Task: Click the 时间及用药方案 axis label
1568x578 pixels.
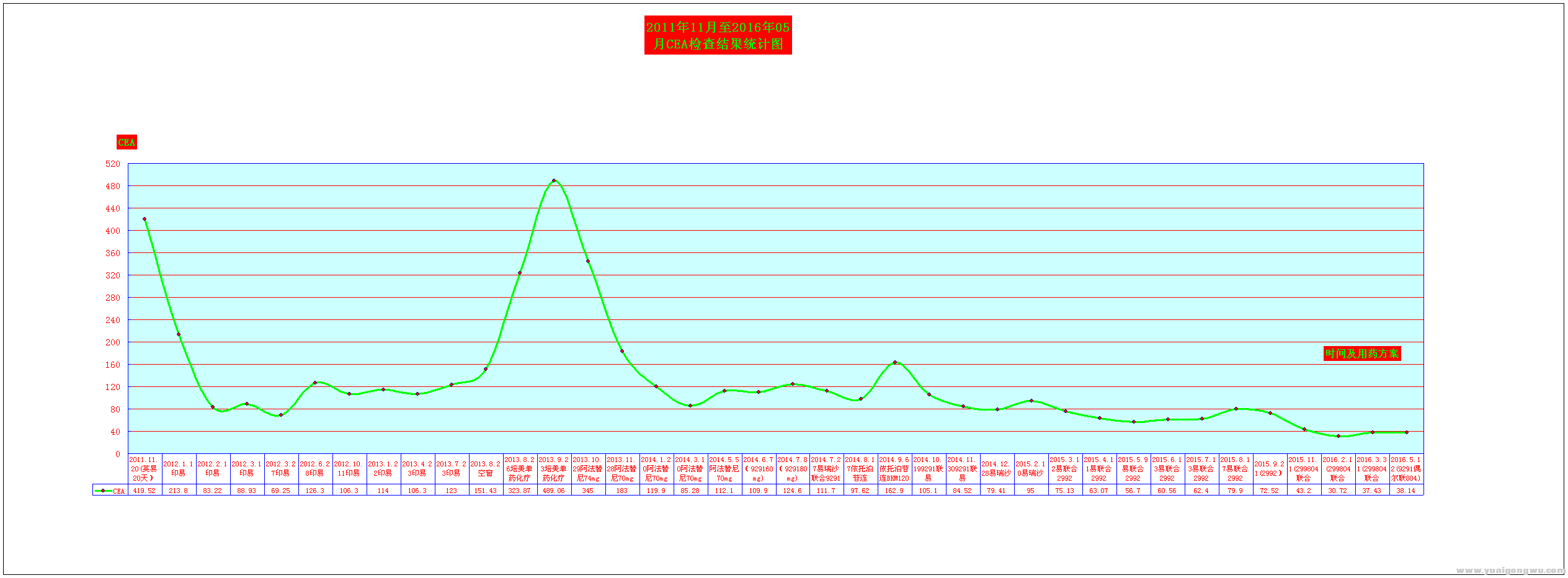Action: (x=1361, y=353)
